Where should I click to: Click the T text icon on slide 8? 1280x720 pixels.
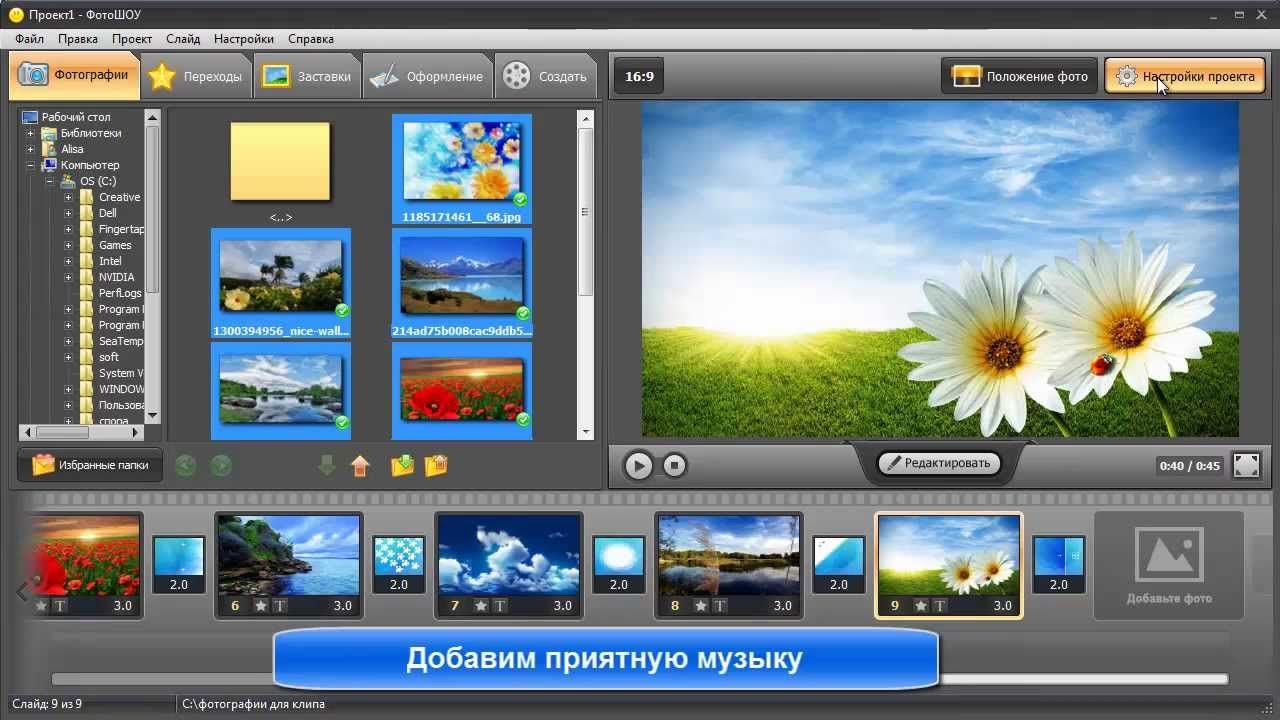720,605
